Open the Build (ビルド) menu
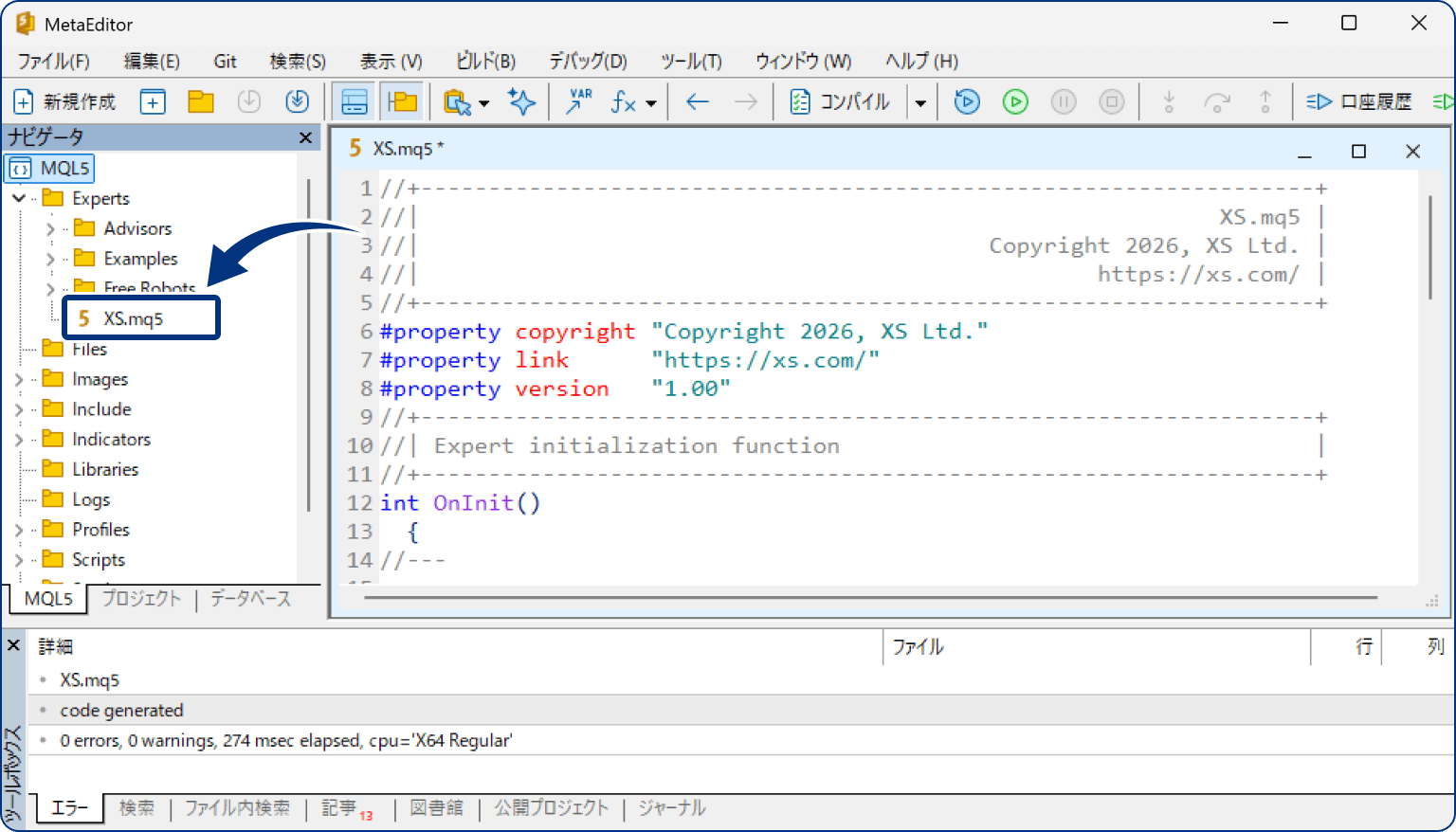1456x832 pixels. coord(485,61)
